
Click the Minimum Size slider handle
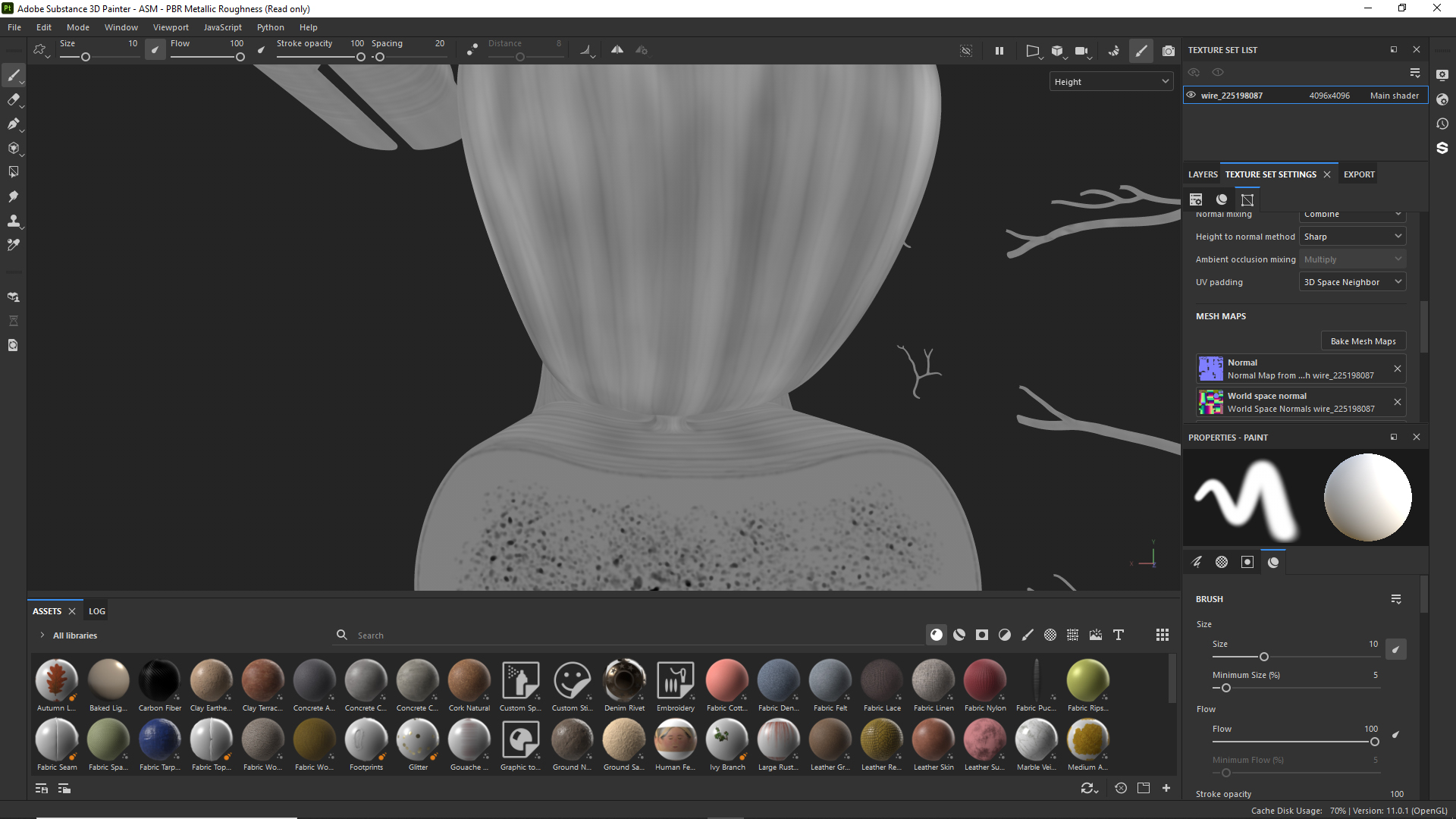click(1225, 688)
